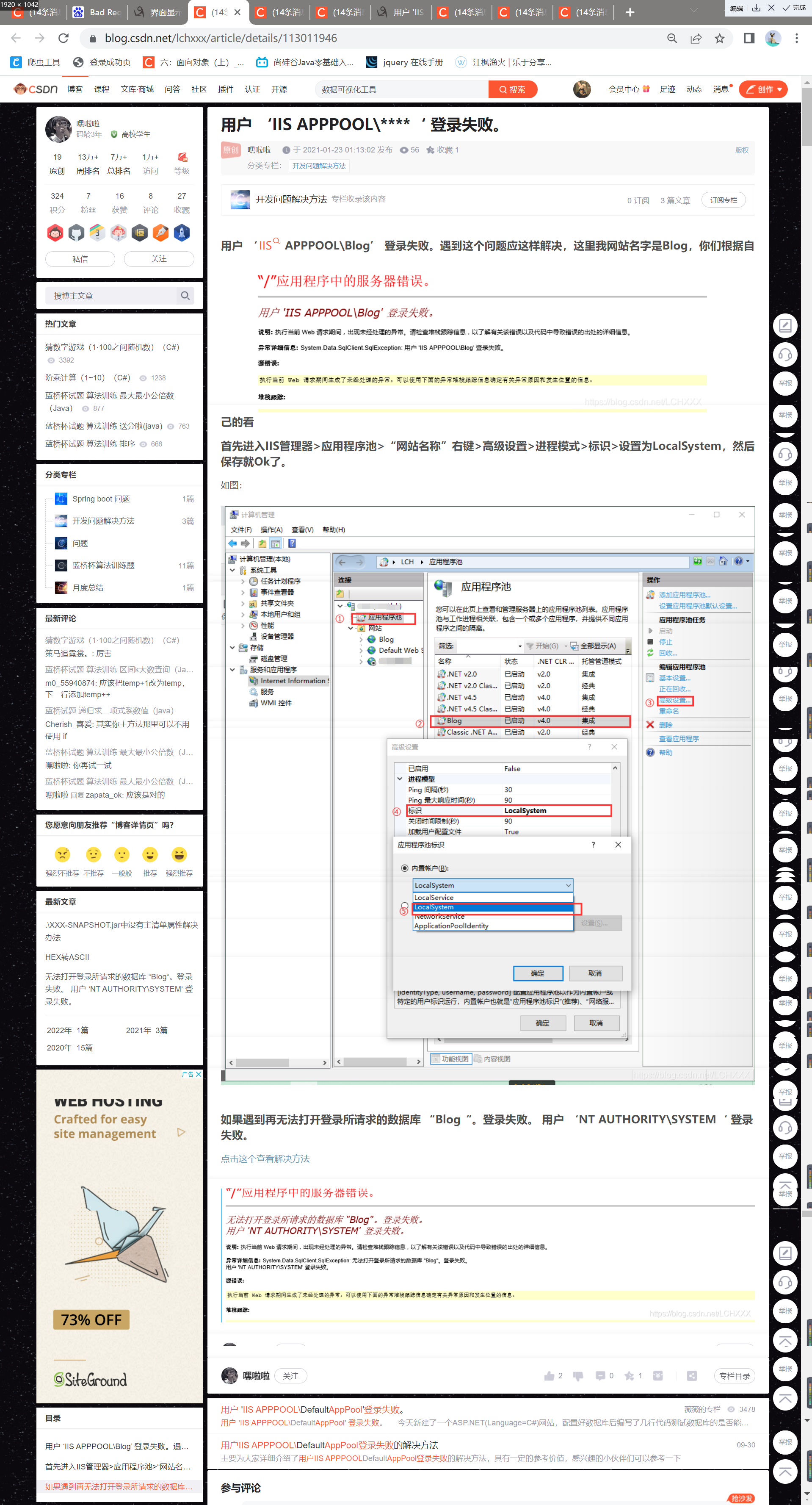Open Chrome three-dot menu
Screen dimensions: 812x1505
[796, 38]
